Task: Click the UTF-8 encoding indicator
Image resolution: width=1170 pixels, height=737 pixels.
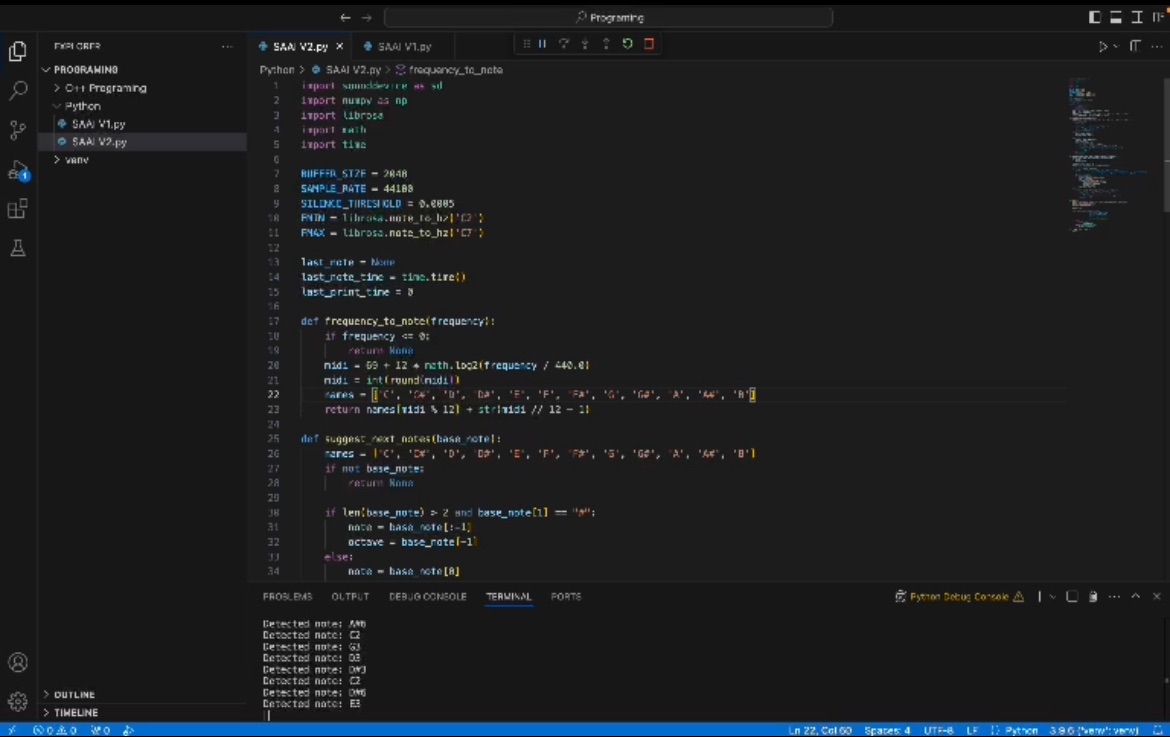Action: (938, 730)
